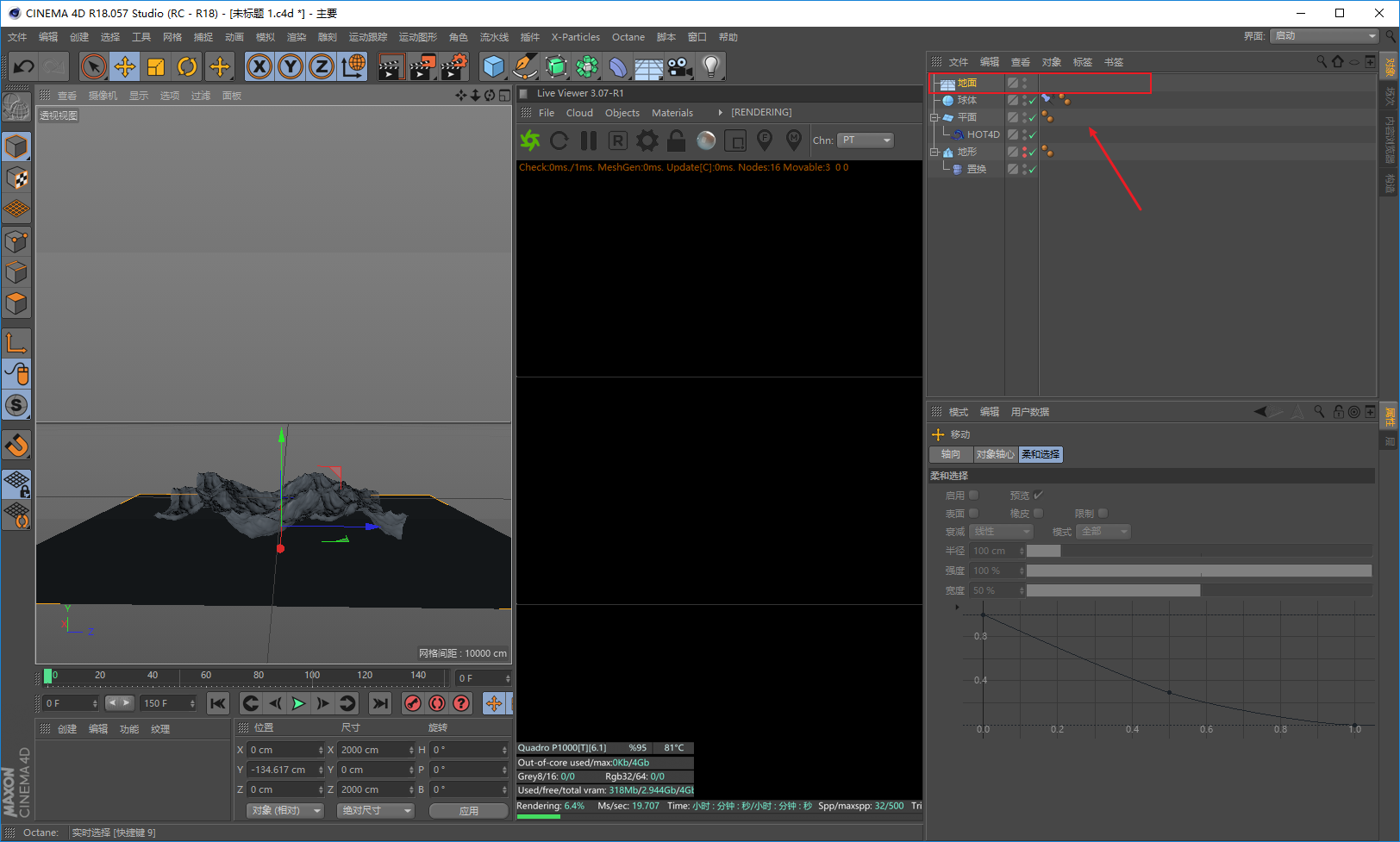Viewport: 1400px width, 842px height.
Task: Open the spline pen tools
Action: [524, 66]
